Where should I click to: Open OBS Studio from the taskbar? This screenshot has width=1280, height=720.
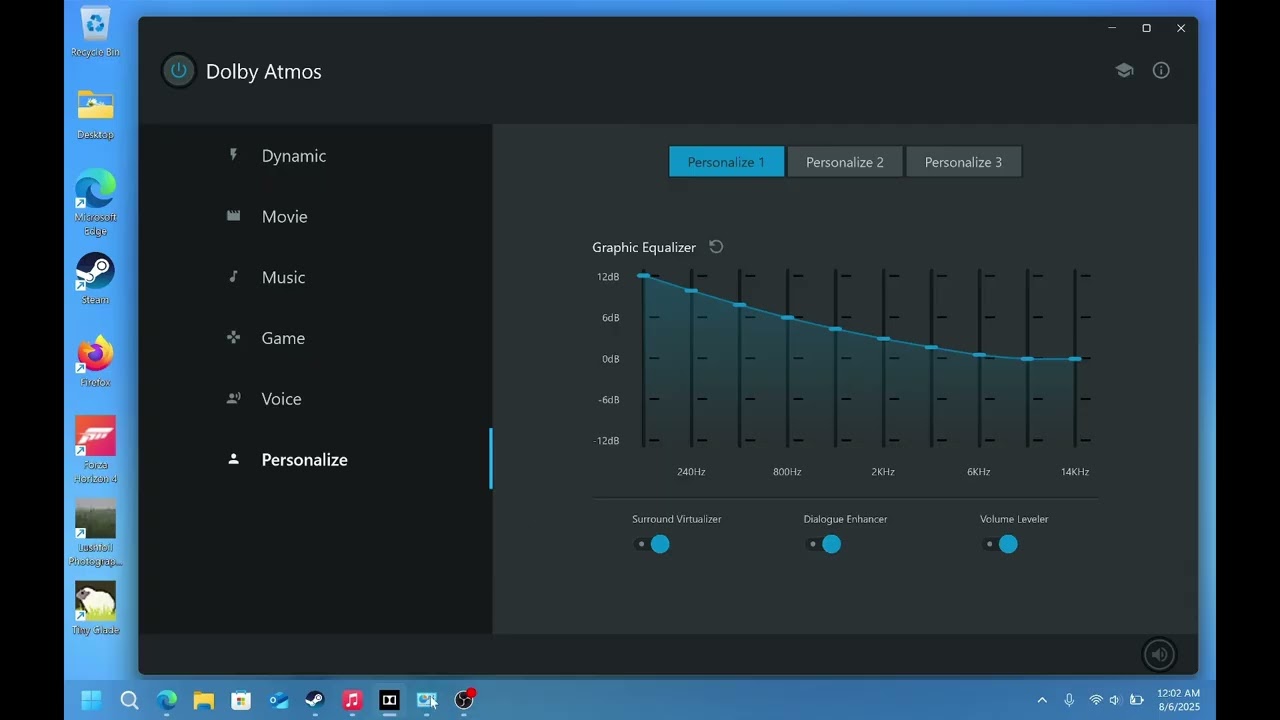pyautogui.click(x=464, y=700)
